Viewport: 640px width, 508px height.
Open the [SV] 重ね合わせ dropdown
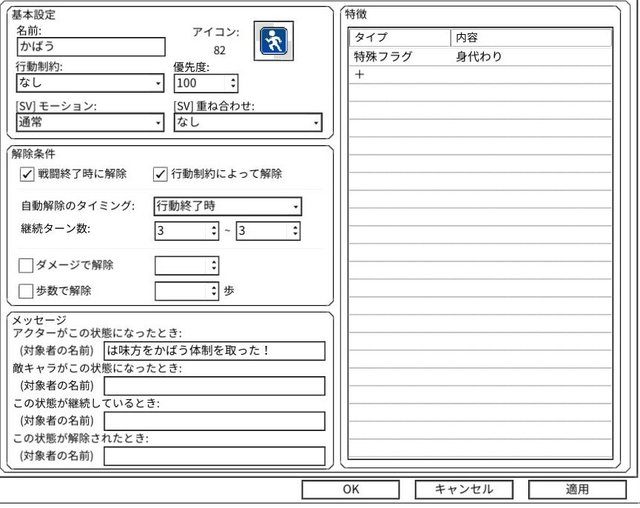(248, 122)
